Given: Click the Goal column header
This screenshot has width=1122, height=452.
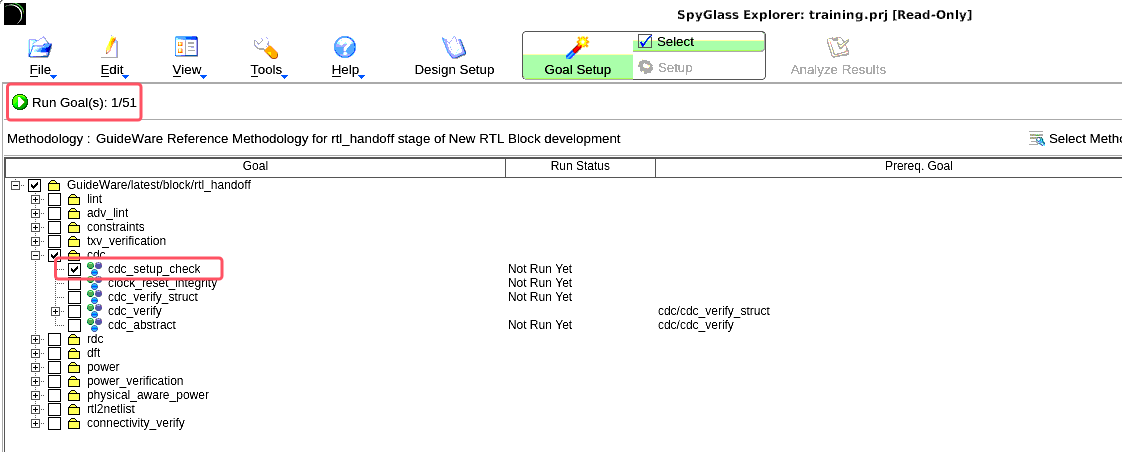Looking at the screenshot, I should tap(255, 167).
